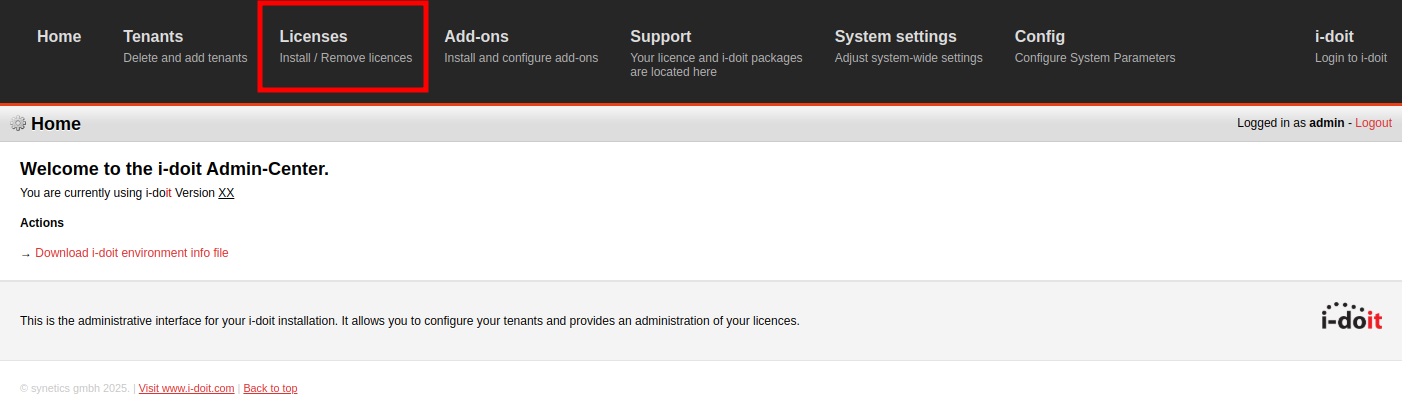Click the Back to top link
This screenshot has width=1402, height=415.
coord(270,388)
